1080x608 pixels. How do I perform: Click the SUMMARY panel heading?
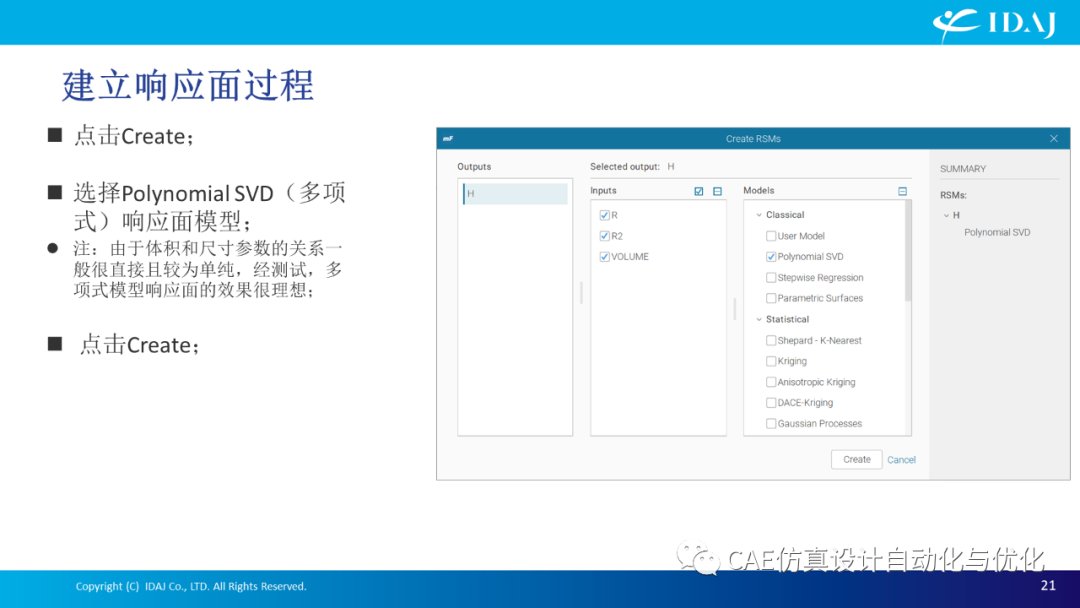click(x=962, y=169)
